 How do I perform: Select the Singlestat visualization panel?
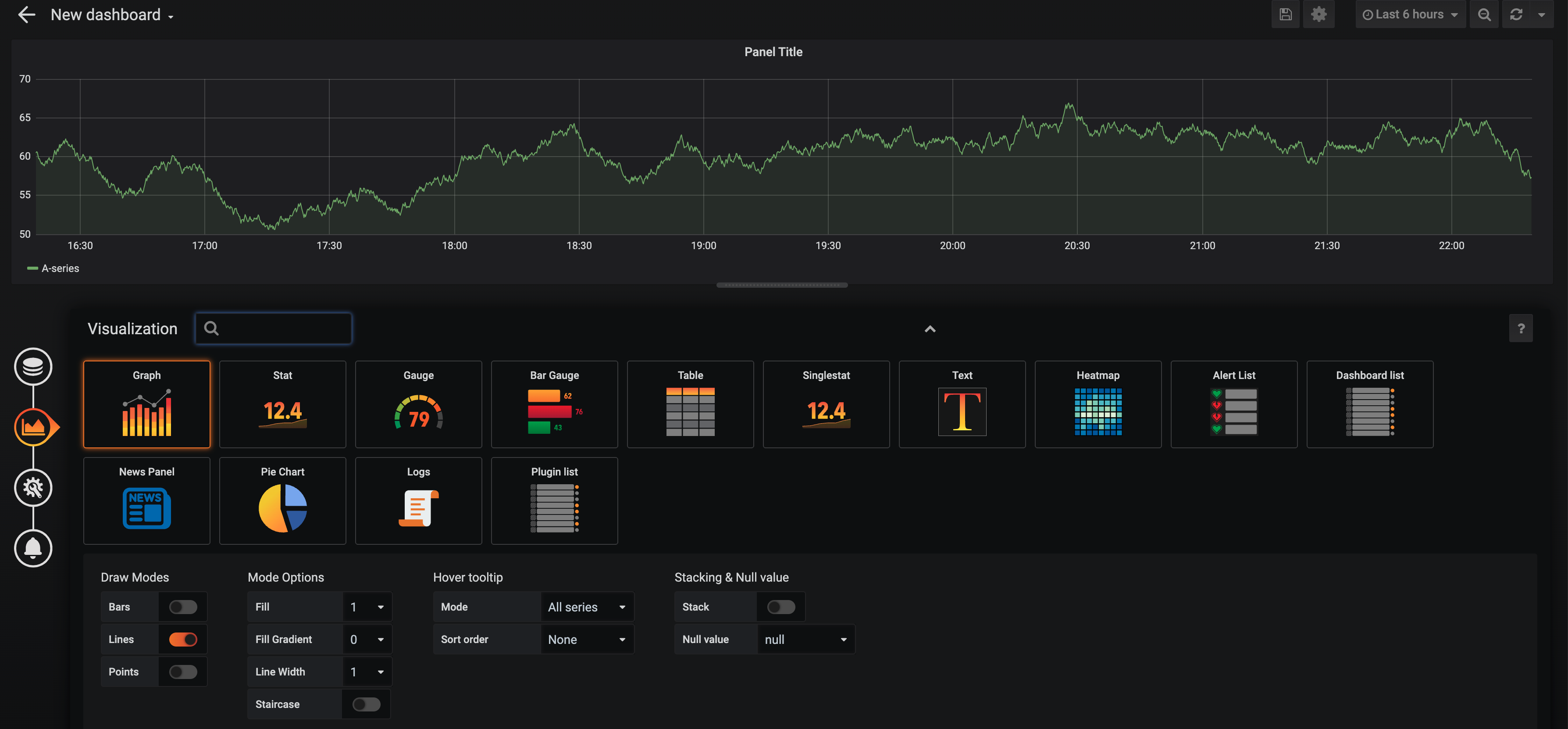(826, 404)
